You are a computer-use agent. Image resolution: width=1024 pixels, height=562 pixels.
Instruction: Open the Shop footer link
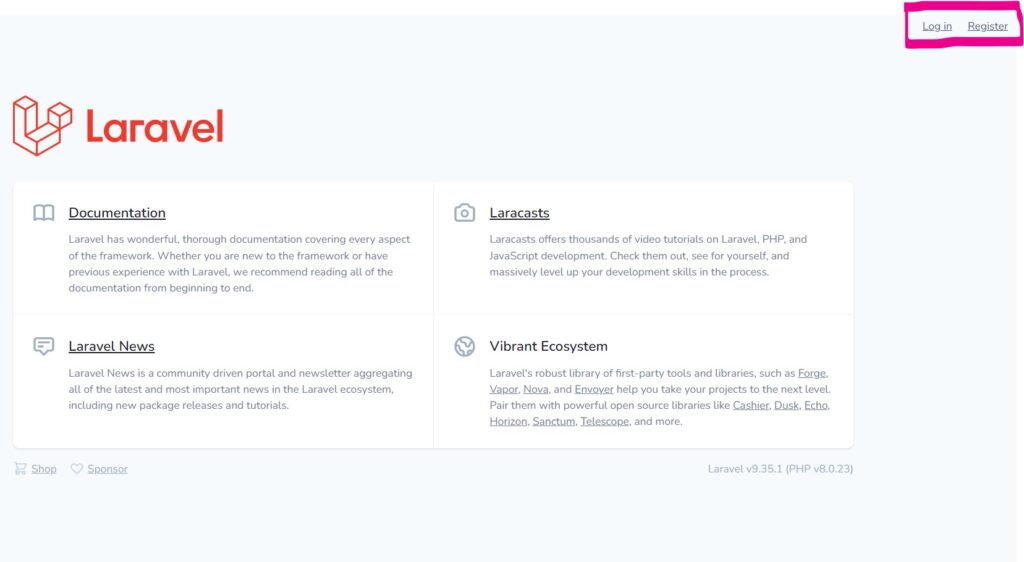(44, 469)
